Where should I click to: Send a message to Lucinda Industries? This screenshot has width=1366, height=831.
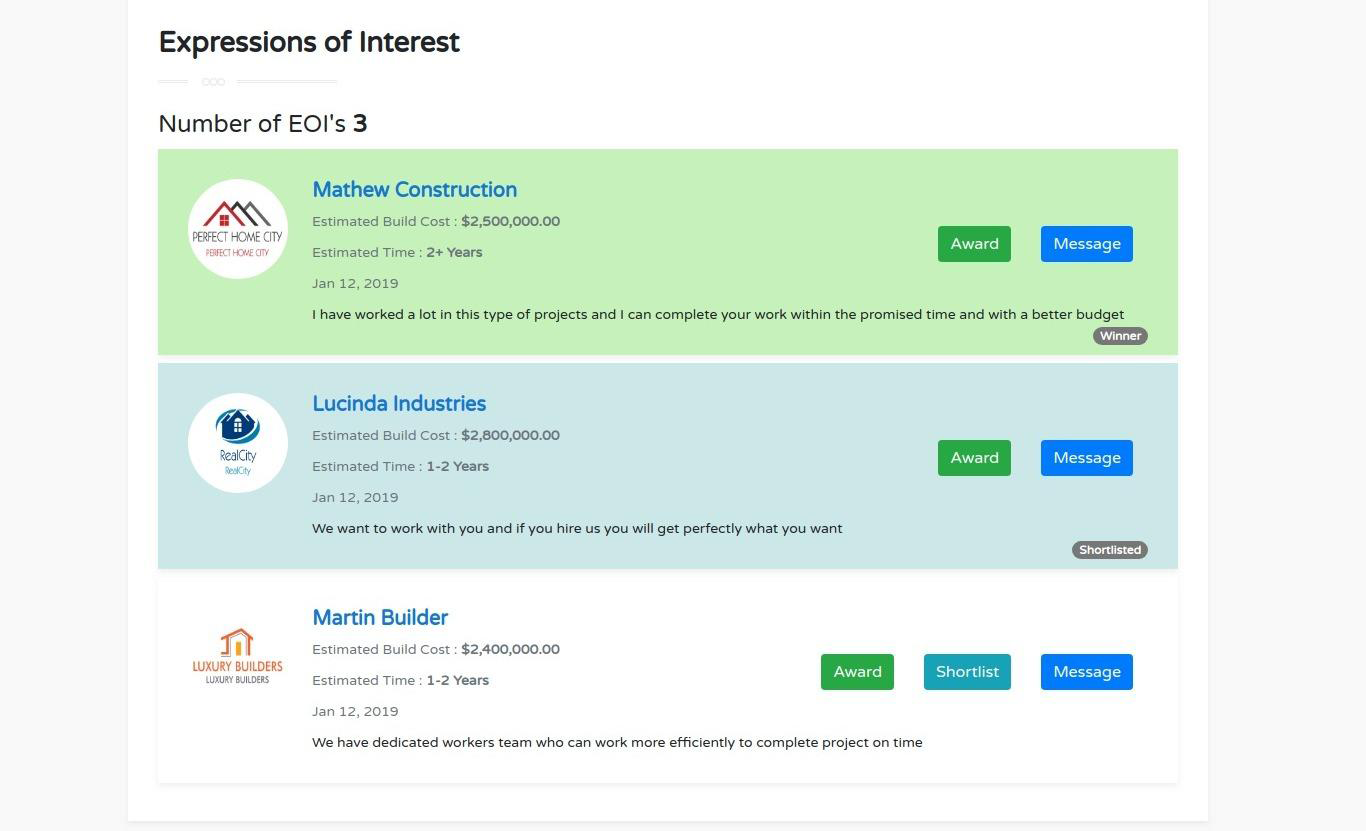(1086, 458)
